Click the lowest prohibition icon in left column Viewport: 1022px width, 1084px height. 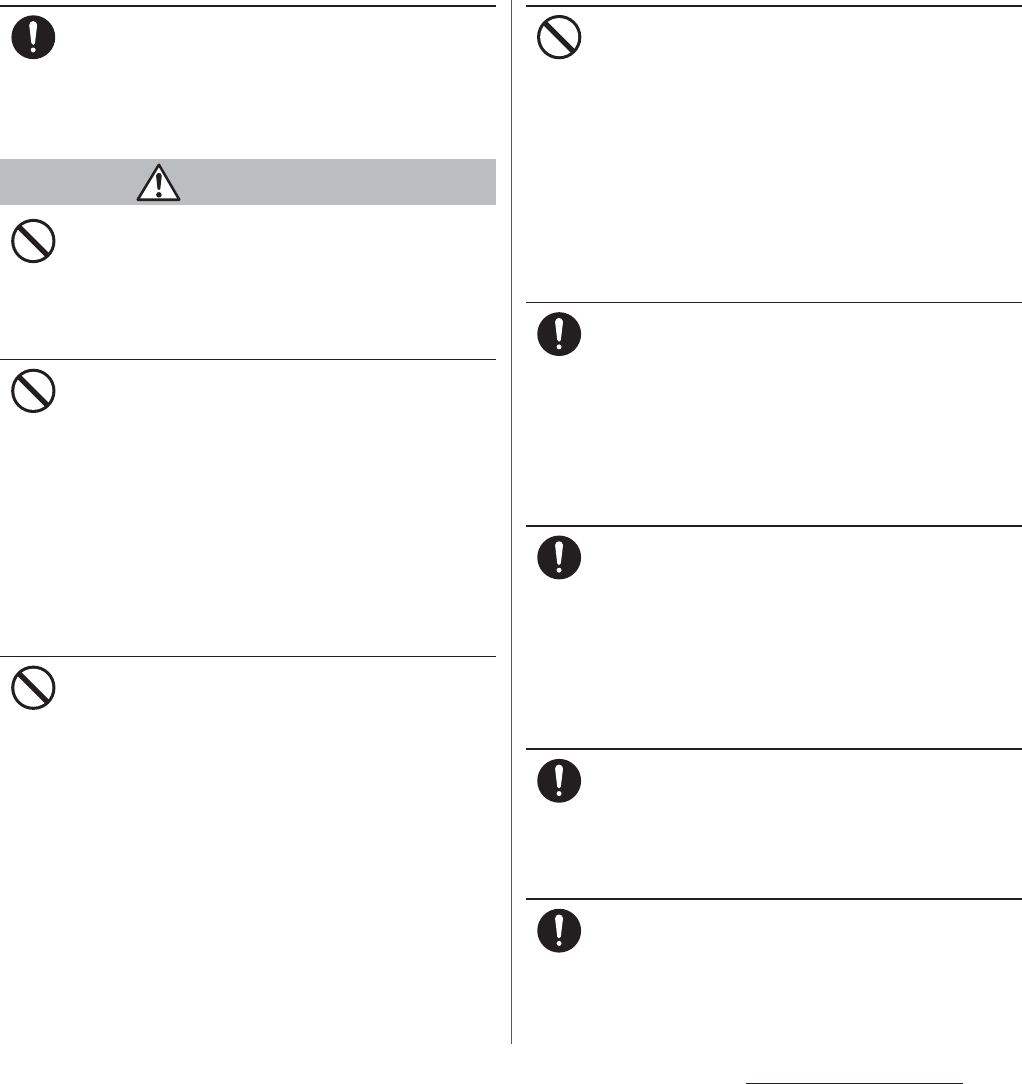[33, 688]
